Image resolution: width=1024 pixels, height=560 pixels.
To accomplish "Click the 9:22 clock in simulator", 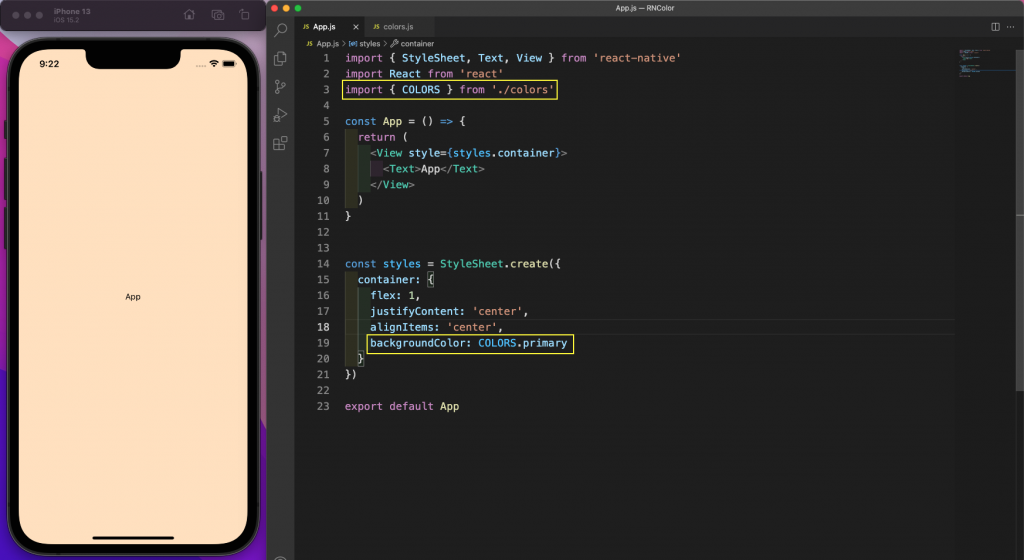I will [49, 63].
